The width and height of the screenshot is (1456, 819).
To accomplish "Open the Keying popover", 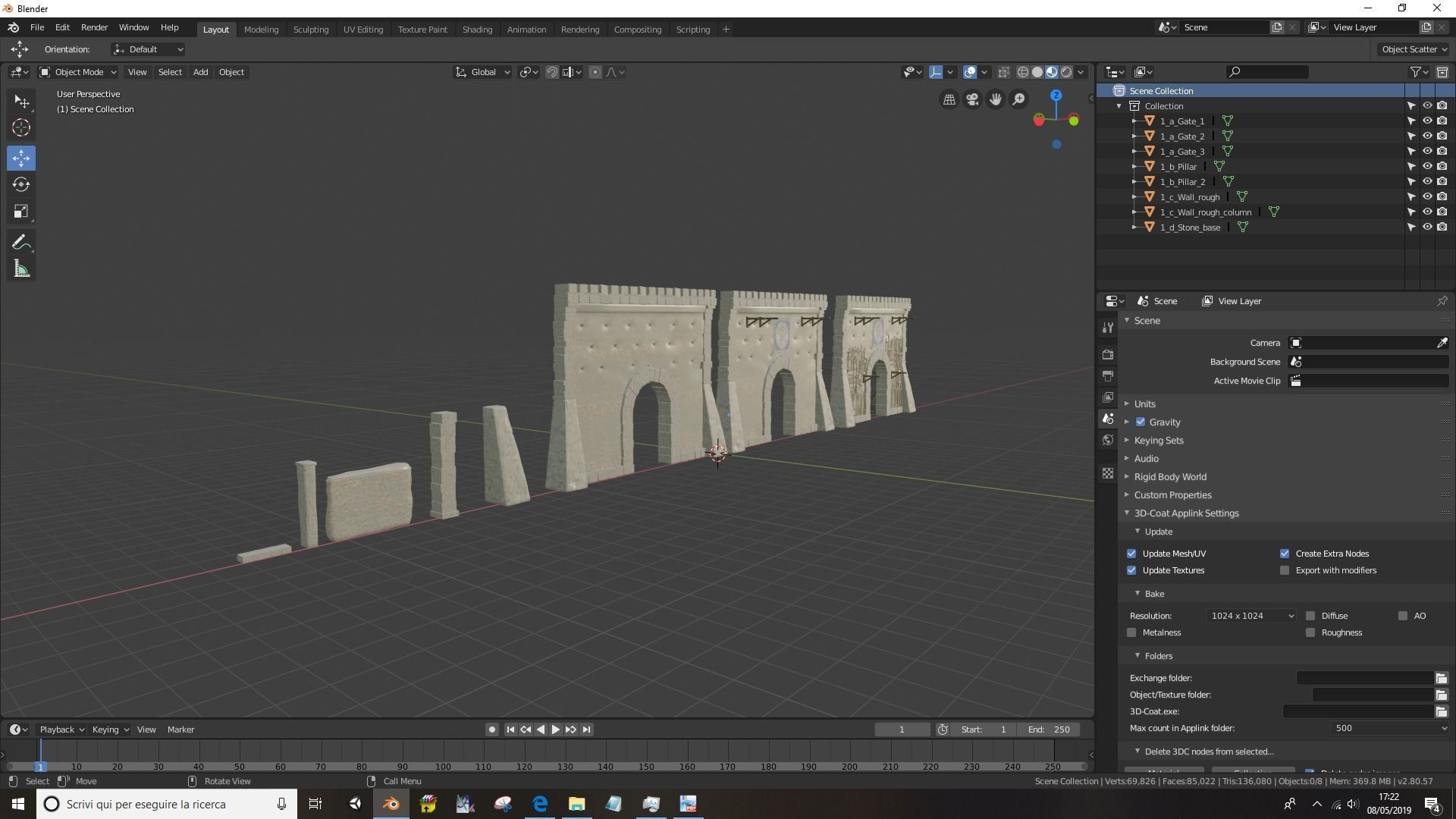I will tap(110, 730).
